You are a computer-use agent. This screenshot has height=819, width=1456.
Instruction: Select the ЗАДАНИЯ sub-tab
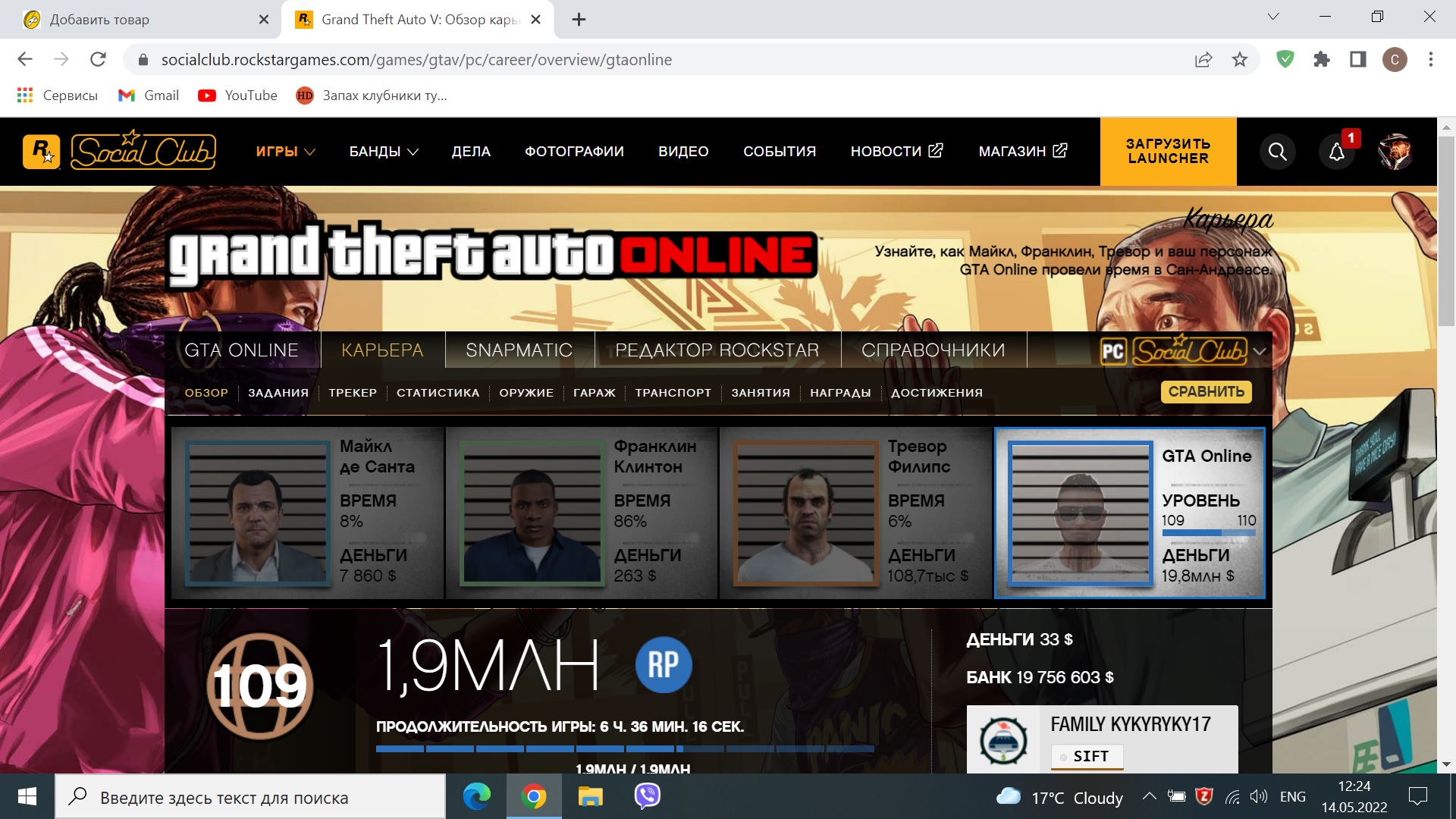[x=278, y=393]
